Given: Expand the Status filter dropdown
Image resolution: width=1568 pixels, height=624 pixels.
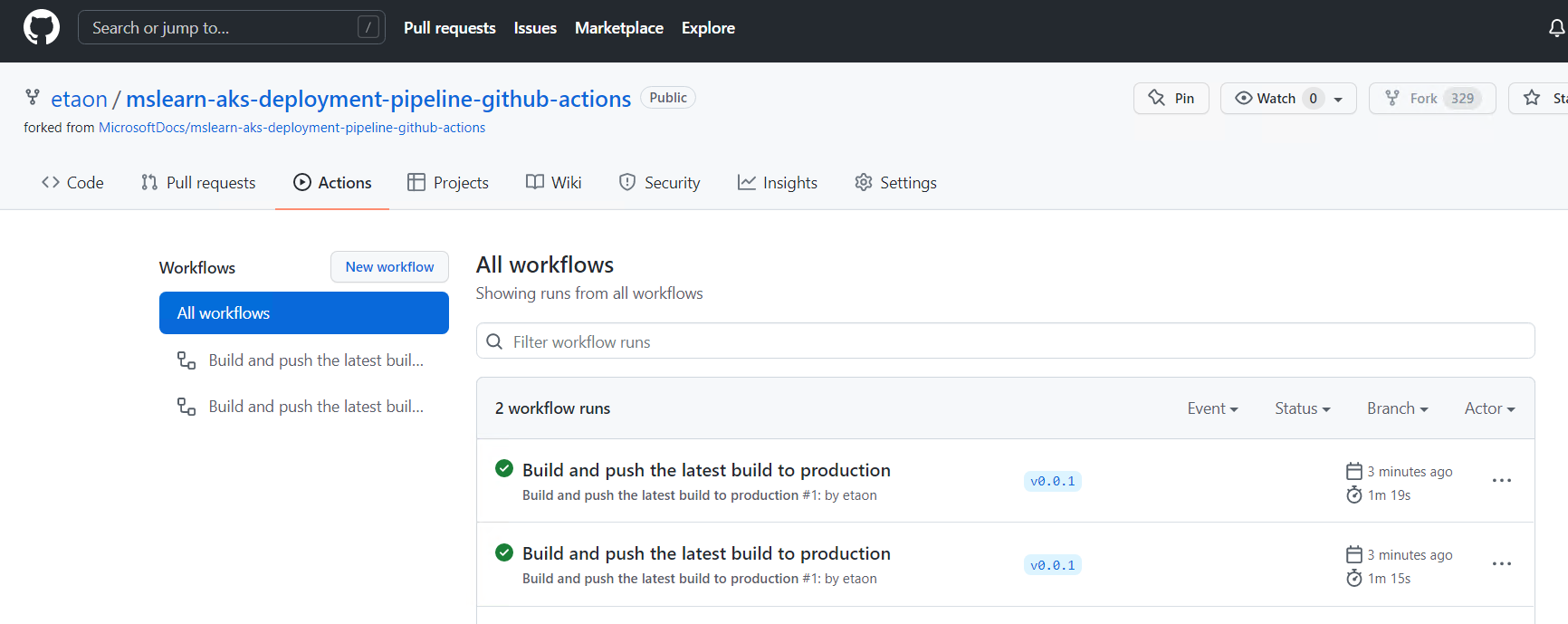Looking at the screenshot, I should tap(1303, 408).
